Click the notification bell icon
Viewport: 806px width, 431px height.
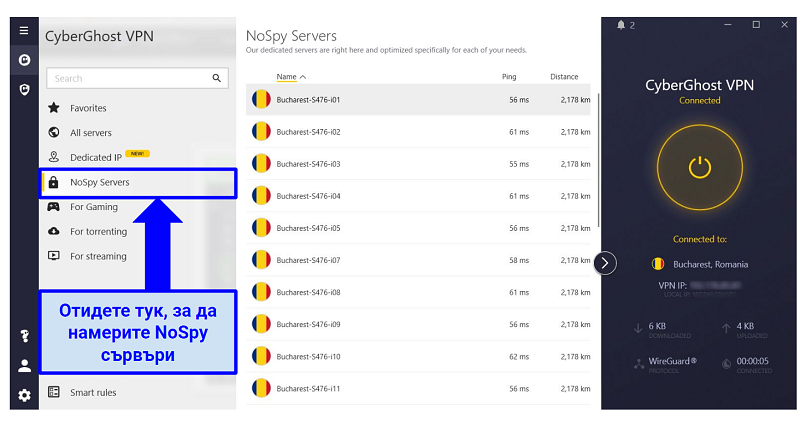[621, 25]
